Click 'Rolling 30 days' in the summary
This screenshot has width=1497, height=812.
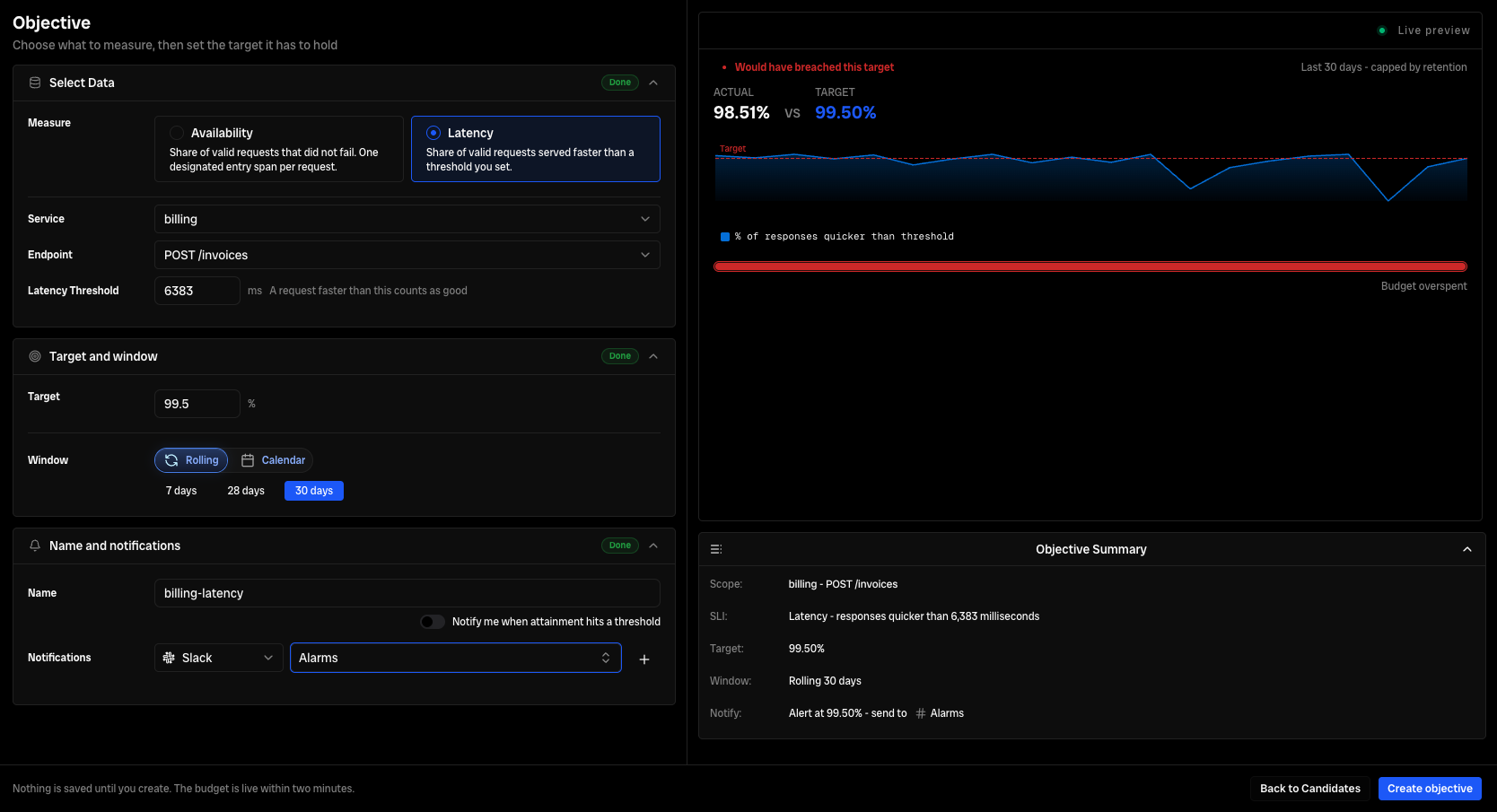tap(825, 681)
